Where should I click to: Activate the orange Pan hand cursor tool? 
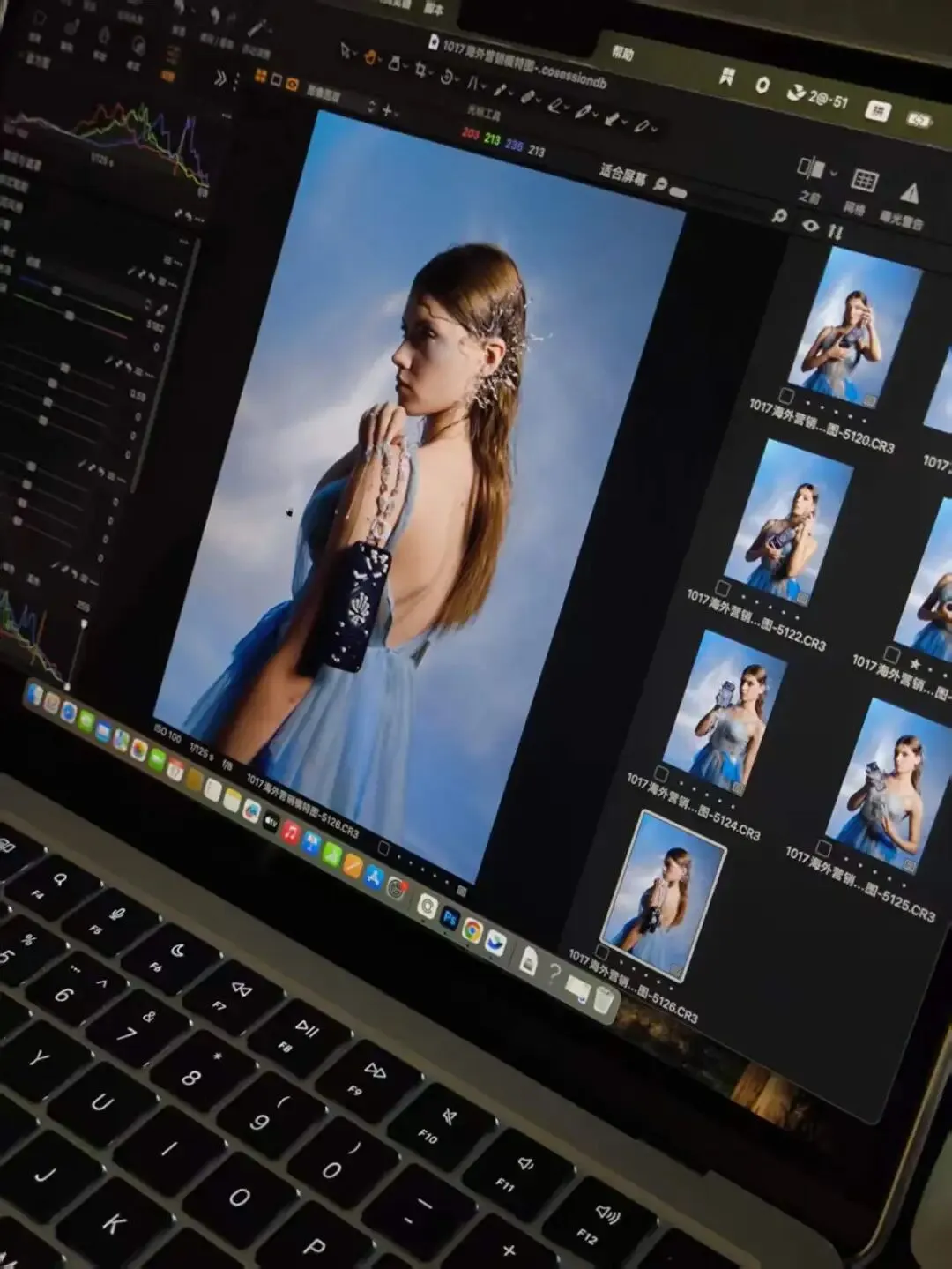coord(371,57)
